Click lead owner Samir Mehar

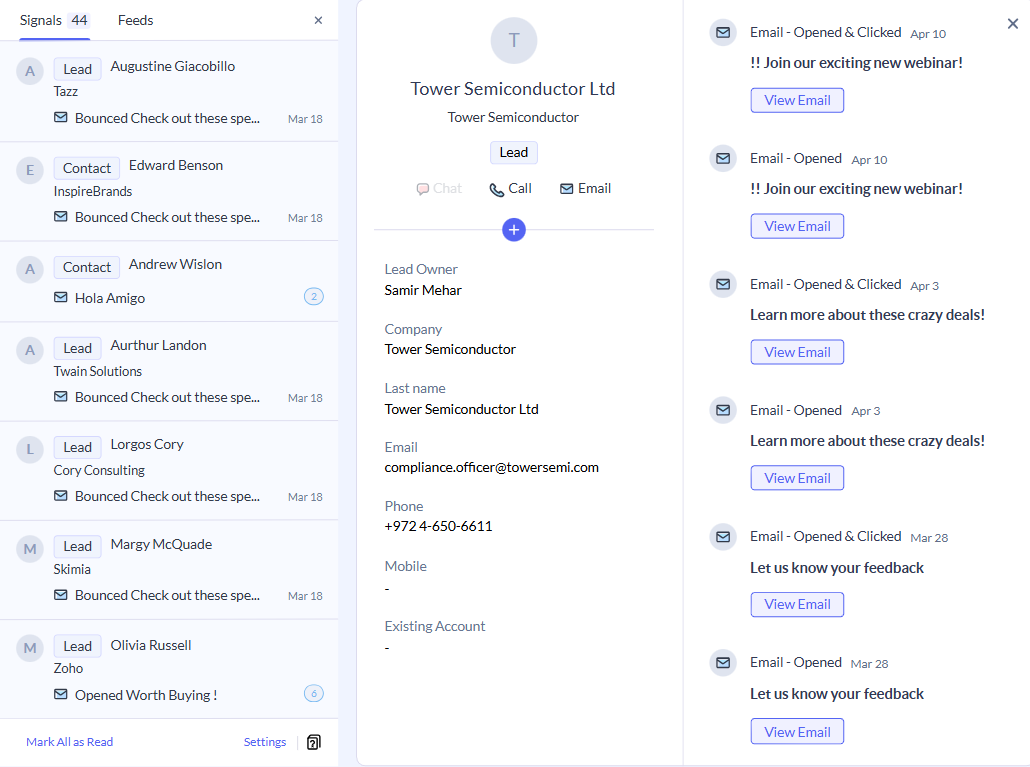coord(423,290)
